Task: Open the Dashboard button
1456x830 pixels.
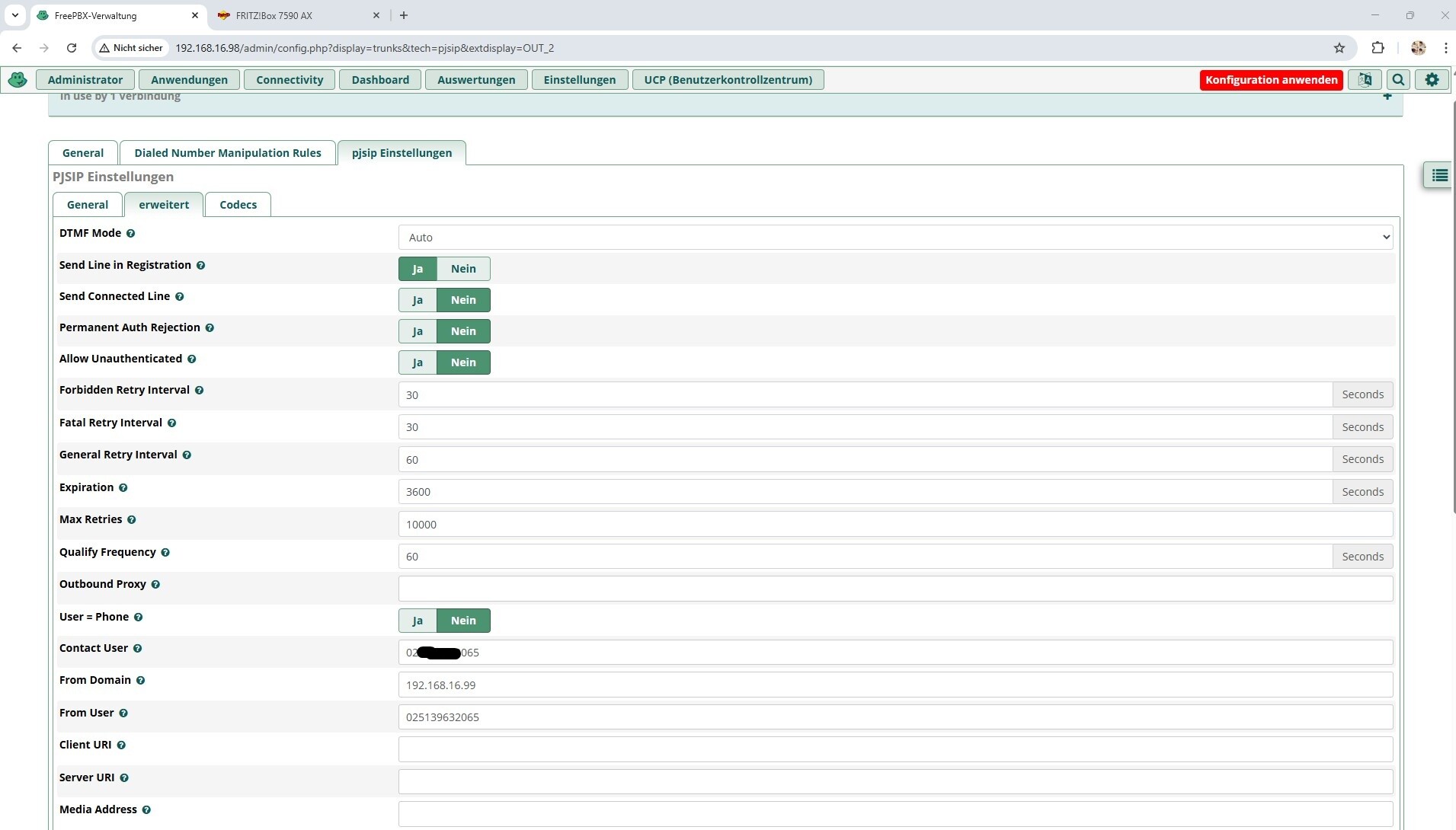Action: click(380, 80)
